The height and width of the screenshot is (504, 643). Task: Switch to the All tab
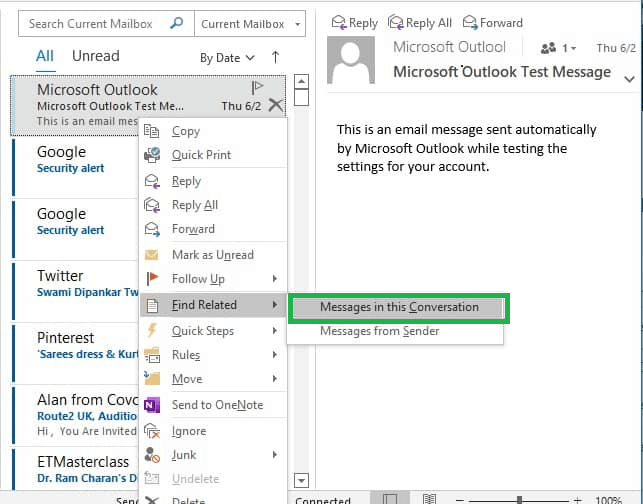(x=45, y=56)
